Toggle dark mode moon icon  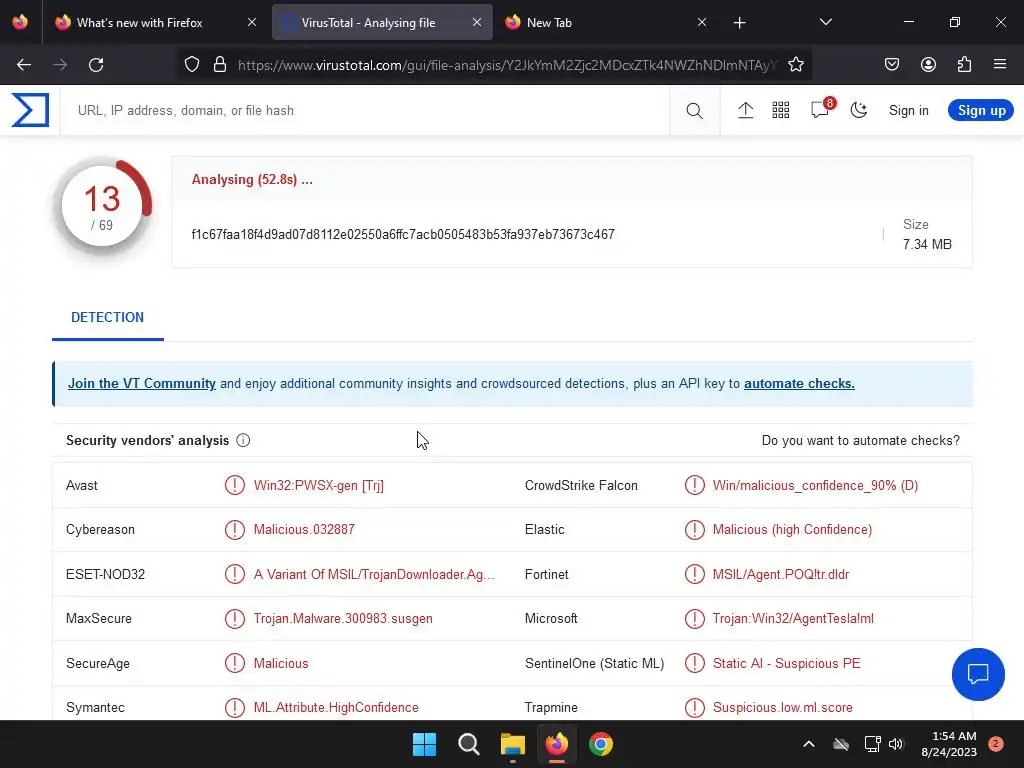pos(859,110)
